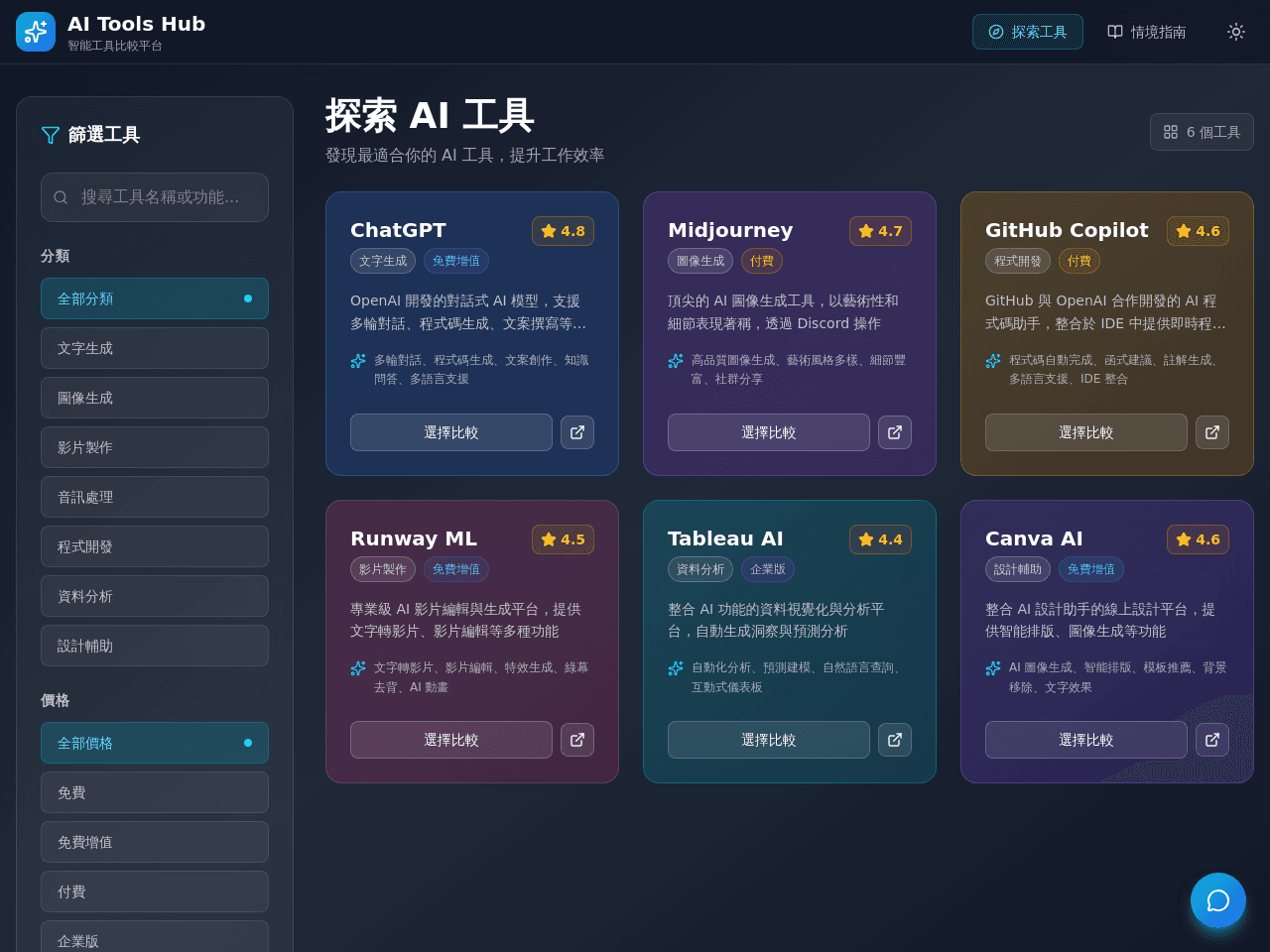Open Runway ML external link icon
The height and width of the screenshot is (952, 1270).
coord(577,740)
